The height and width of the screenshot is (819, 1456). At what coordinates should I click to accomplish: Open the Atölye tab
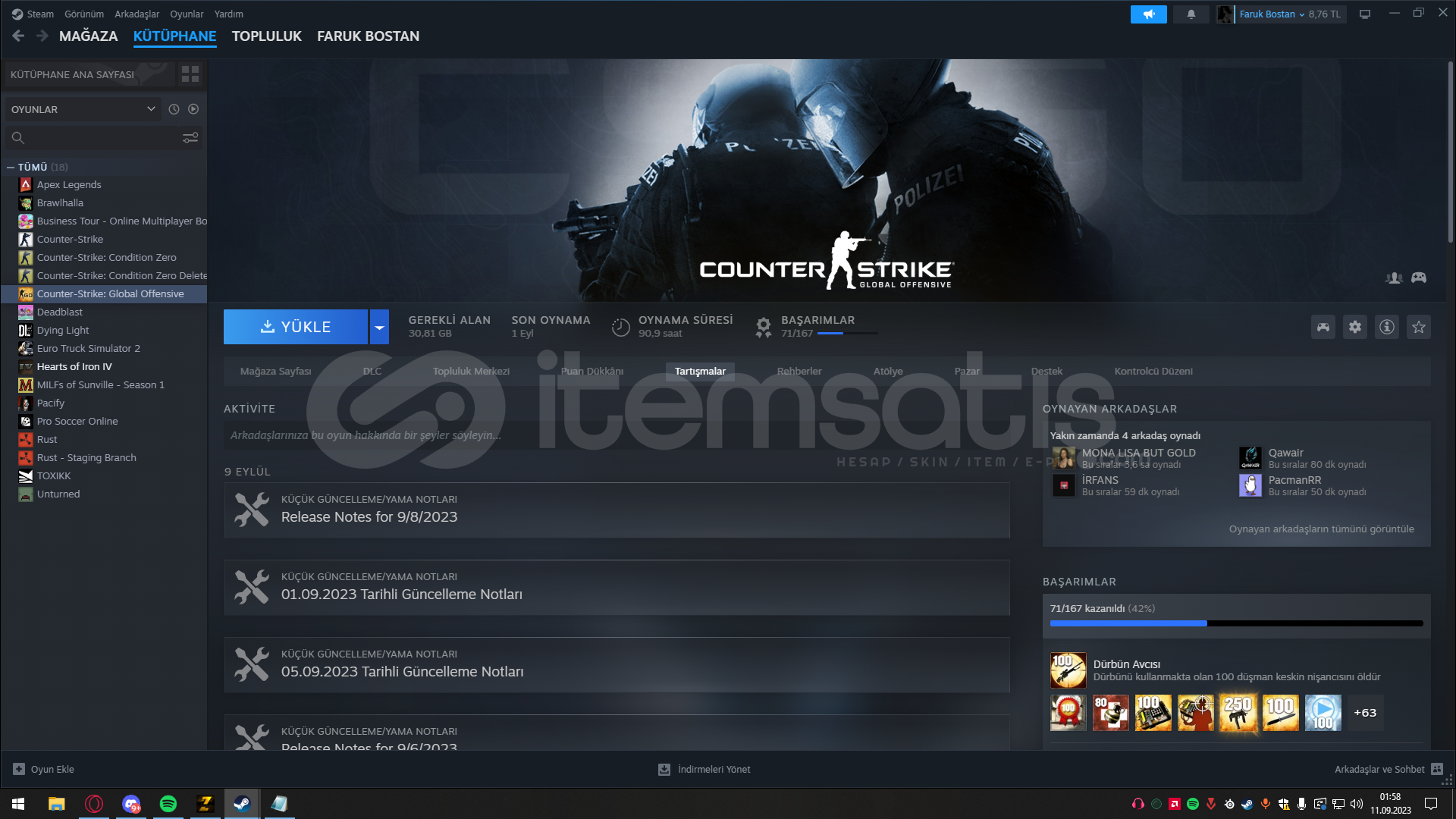click(x=888, y=372)
